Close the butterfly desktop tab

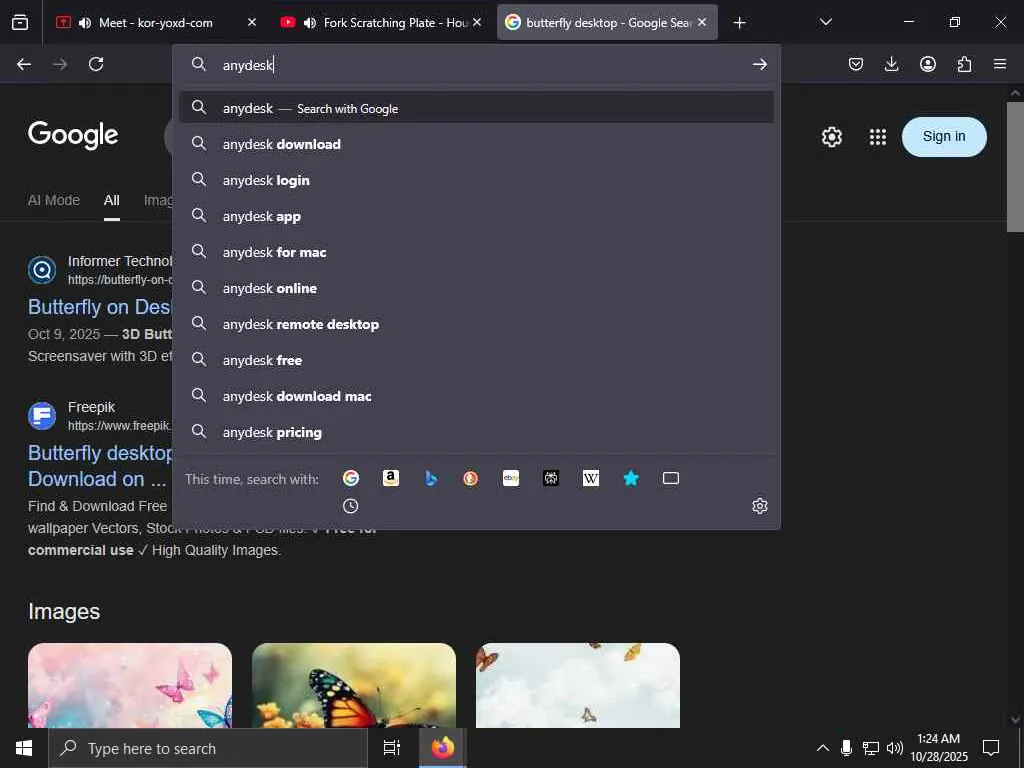pyautogui.click(x=702, y=22)
